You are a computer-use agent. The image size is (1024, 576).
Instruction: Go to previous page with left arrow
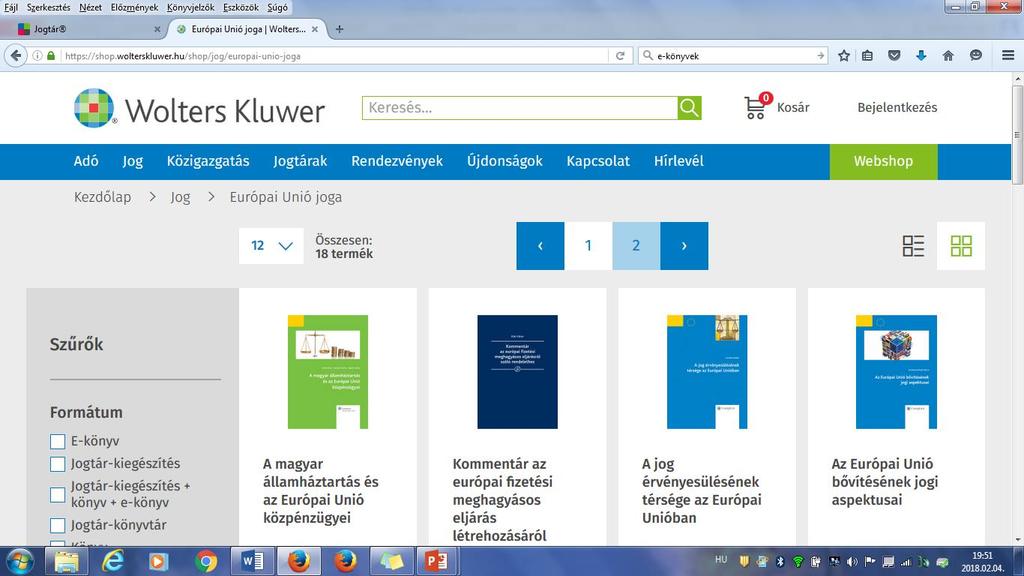coord(540,246)
